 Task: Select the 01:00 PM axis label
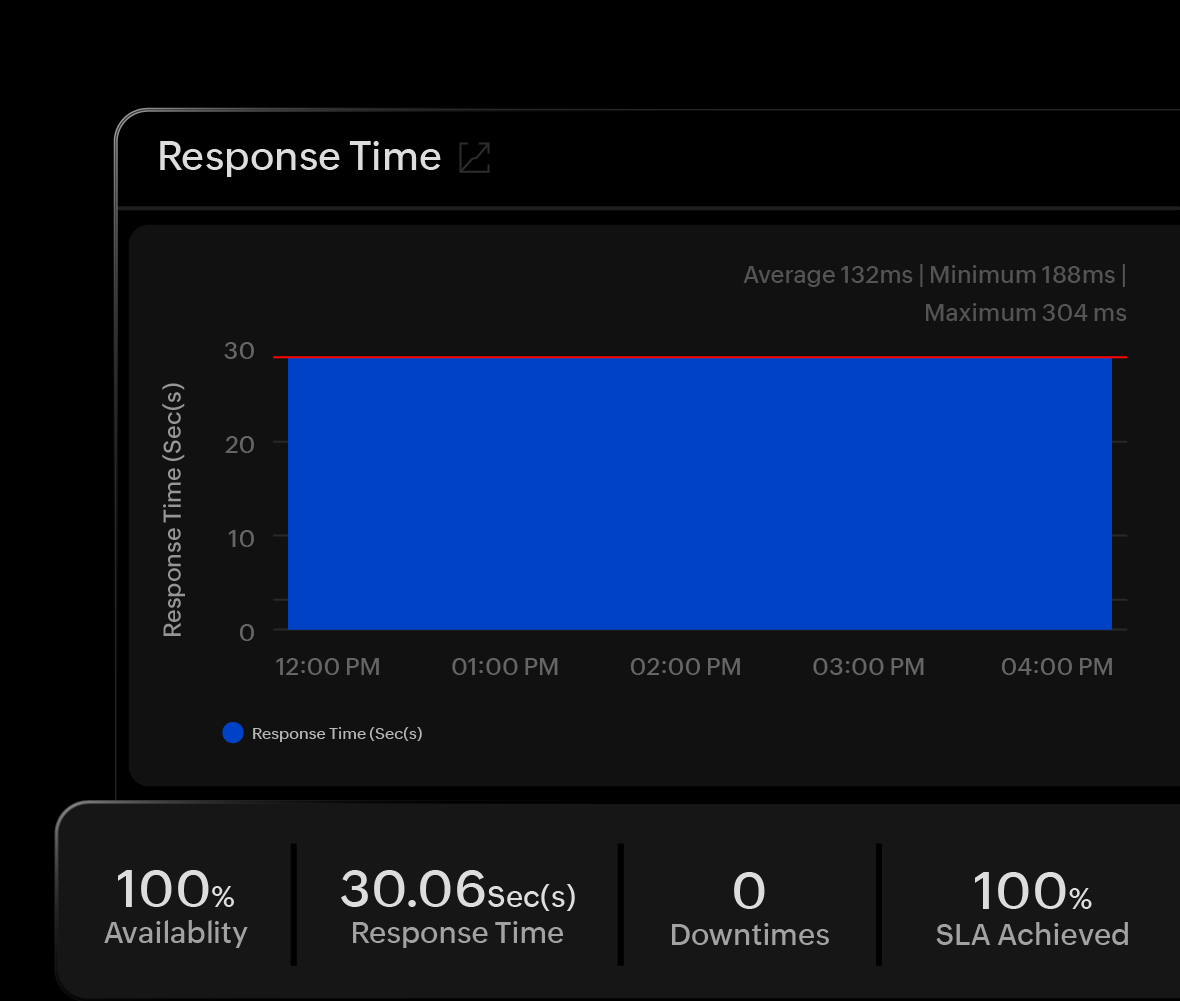pyautogui.click(x=505, y=666)
